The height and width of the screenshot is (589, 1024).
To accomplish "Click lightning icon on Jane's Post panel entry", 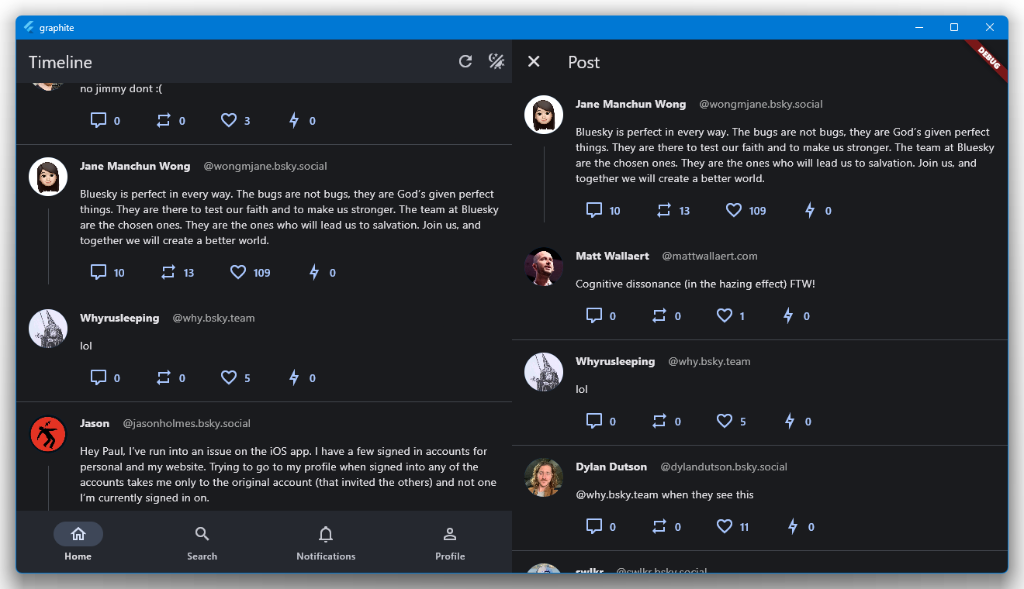I will pyautogui.click(x=810, y=210).
